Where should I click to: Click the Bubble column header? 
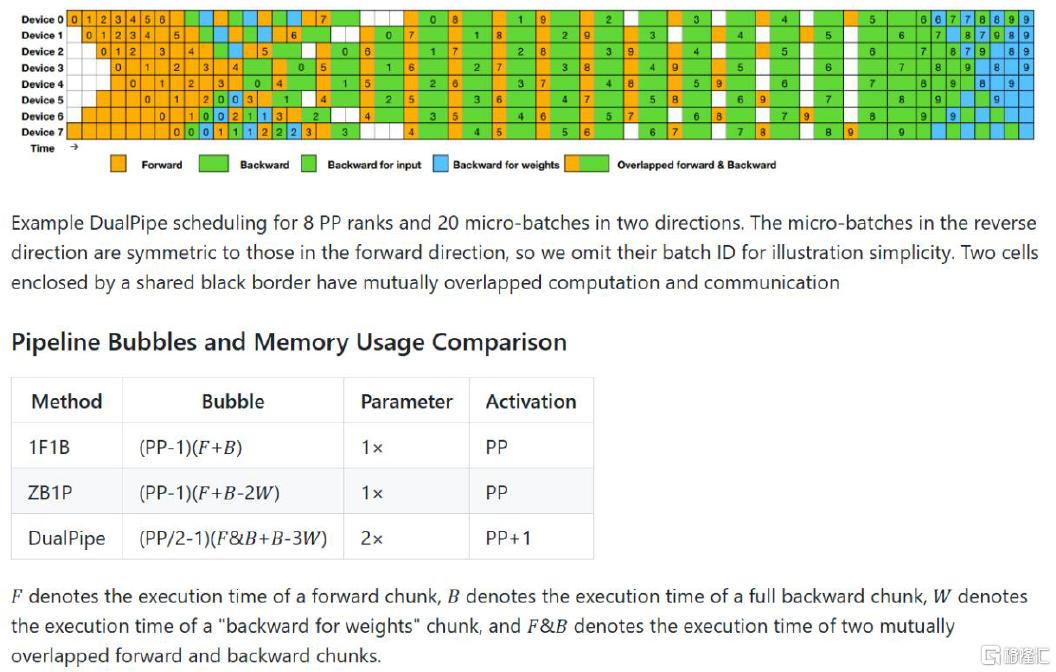coord(233,401)
